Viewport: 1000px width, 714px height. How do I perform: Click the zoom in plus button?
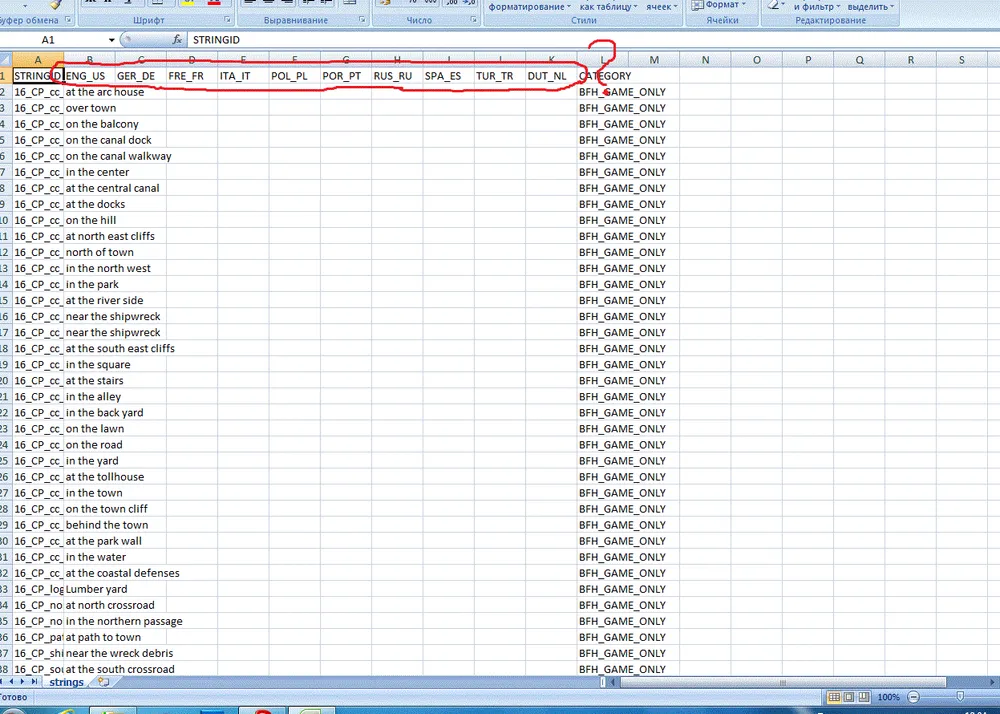993,697
